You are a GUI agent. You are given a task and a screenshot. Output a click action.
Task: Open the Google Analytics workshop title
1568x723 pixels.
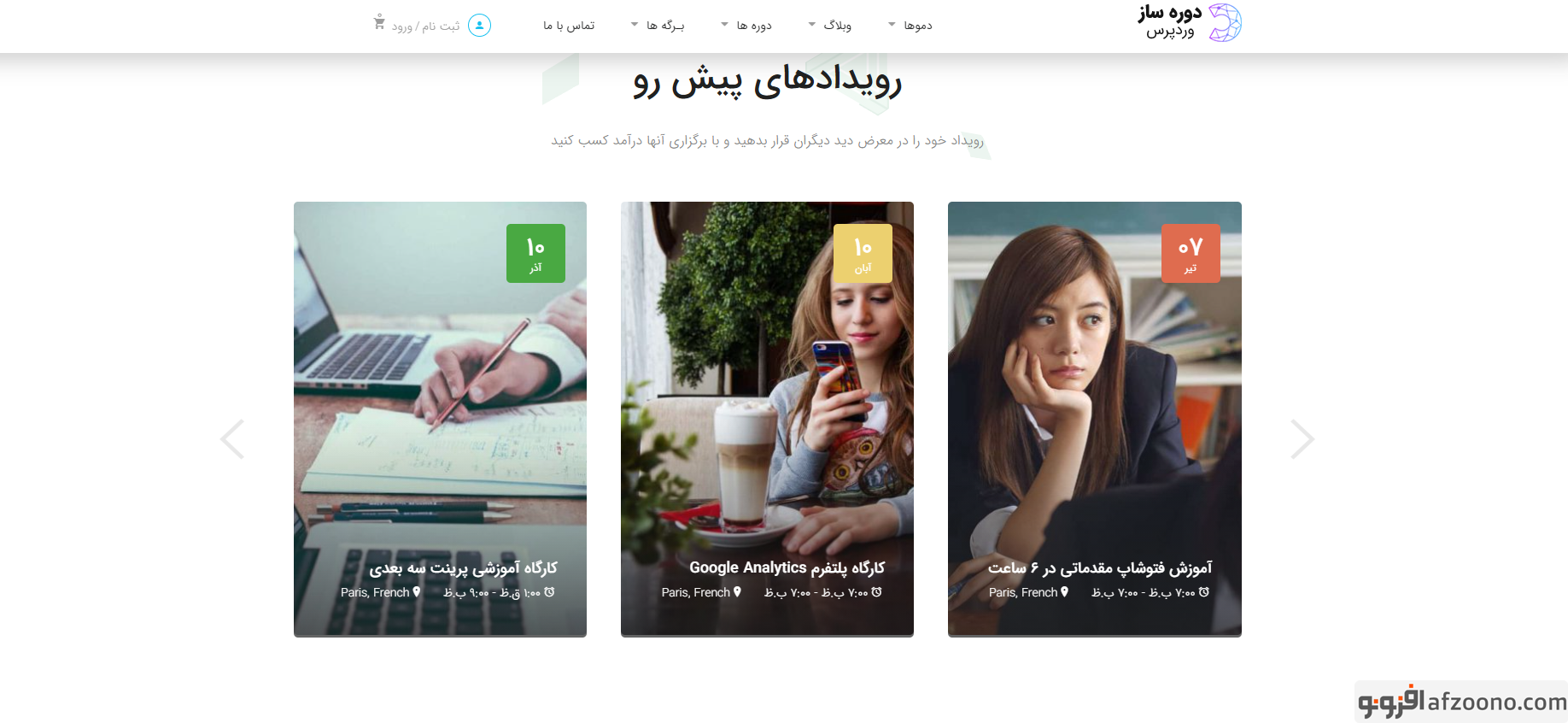[x=787, y=568]
